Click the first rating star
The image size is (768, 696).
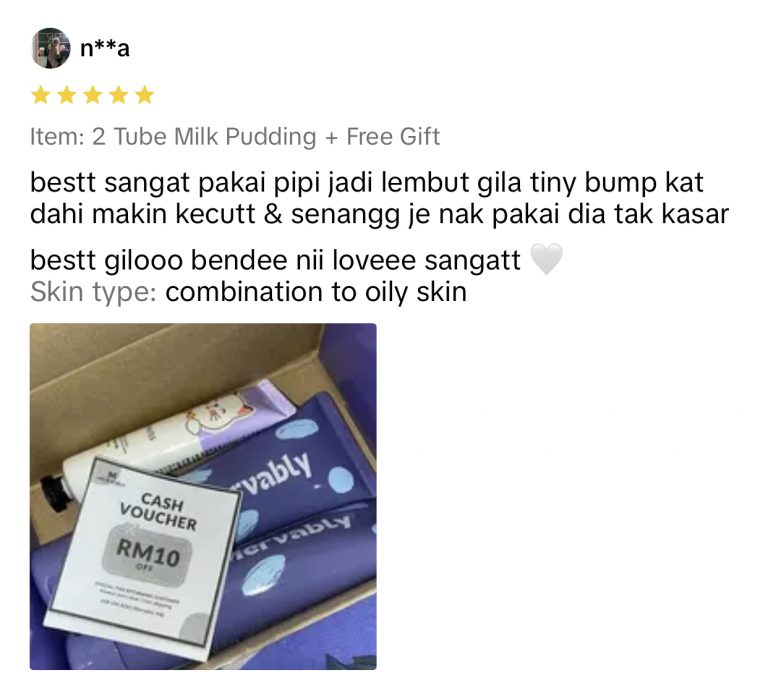click(40, 95)
